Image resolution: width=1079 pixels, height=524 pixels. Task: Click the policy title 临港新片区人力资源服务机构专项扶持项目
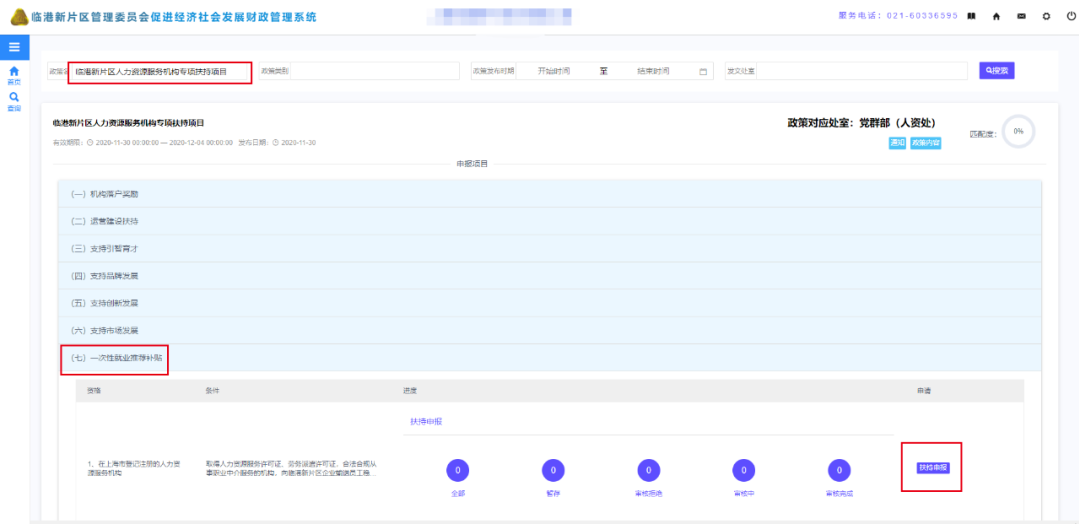point(129,123)
